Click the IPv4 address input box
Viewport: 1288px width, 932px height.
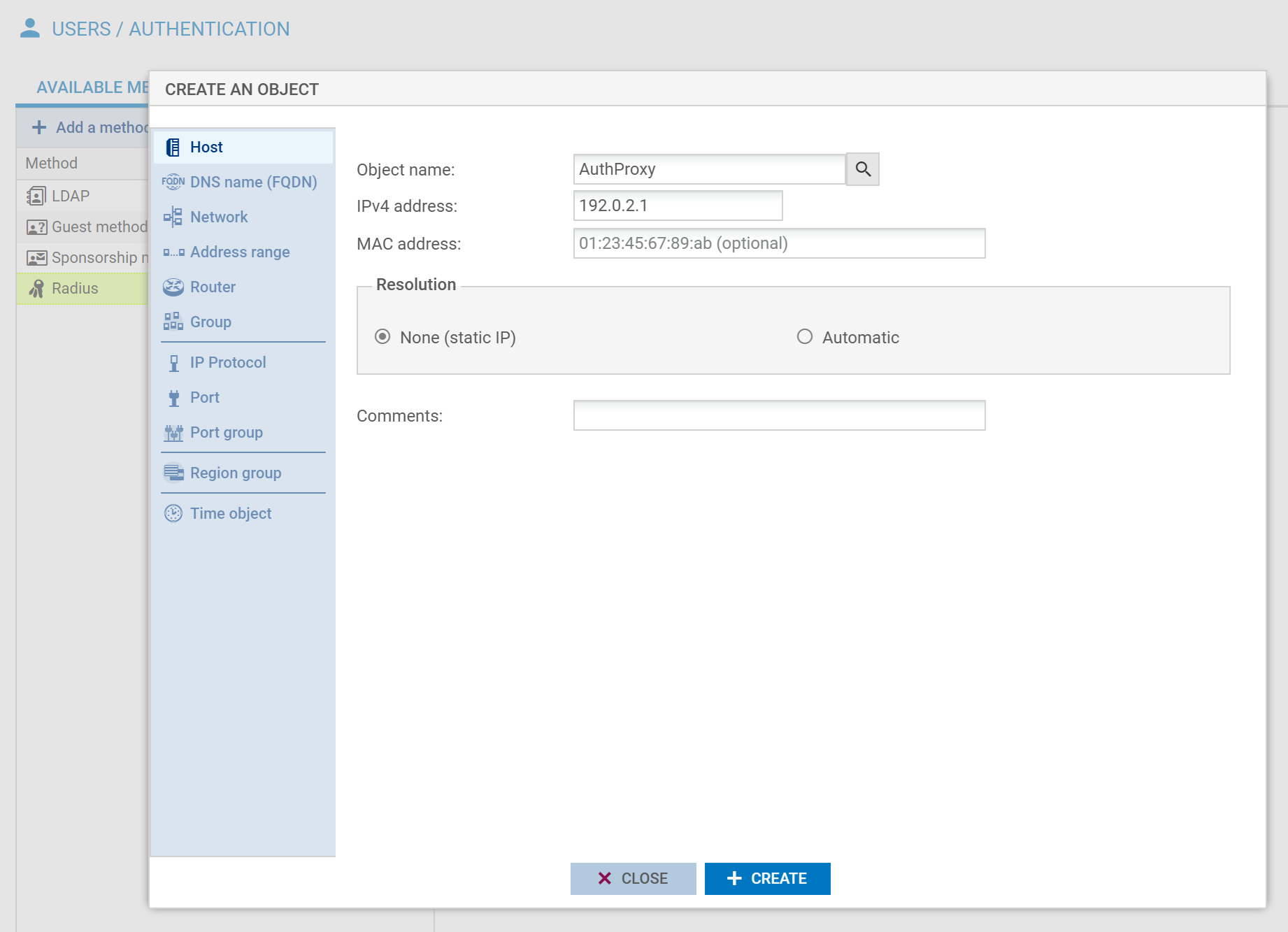tap(678, 206)
